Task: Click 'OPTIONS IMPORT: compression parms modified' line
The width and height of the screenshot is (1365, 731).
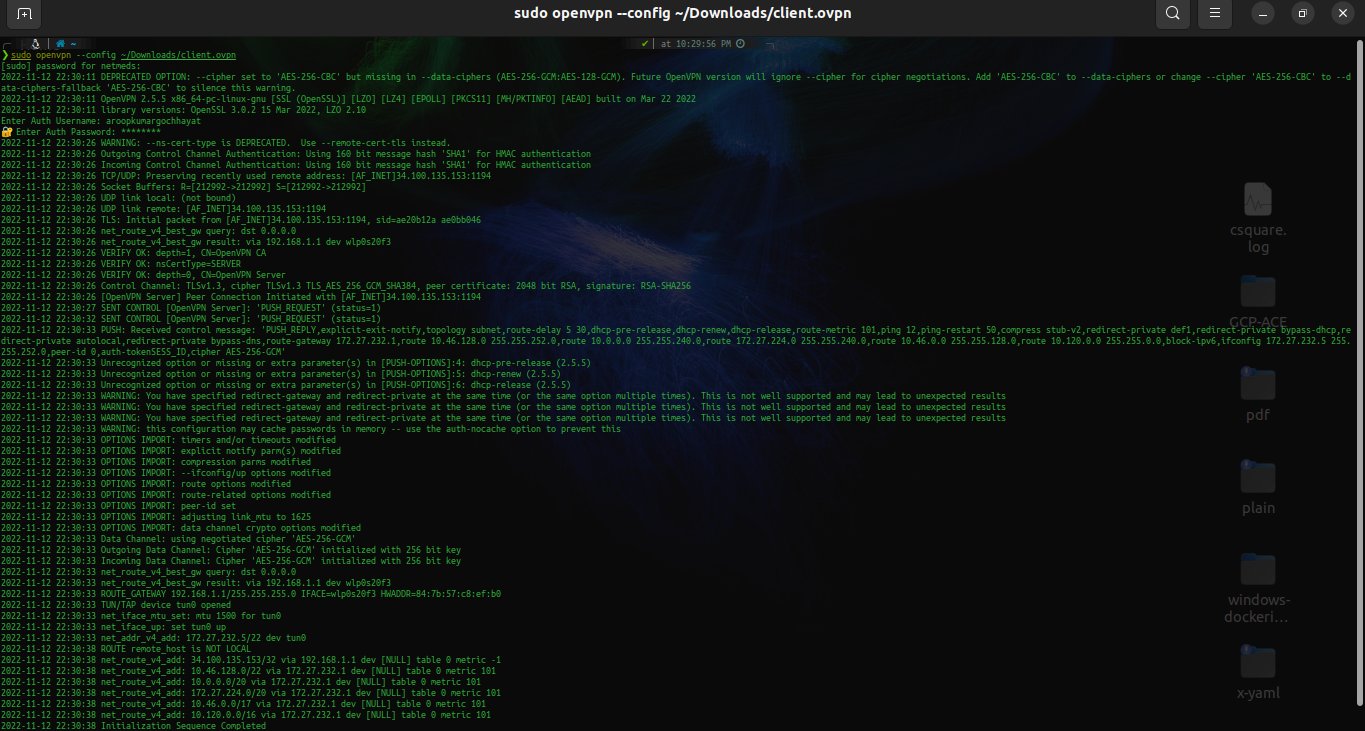Action: tap(156, 462)
